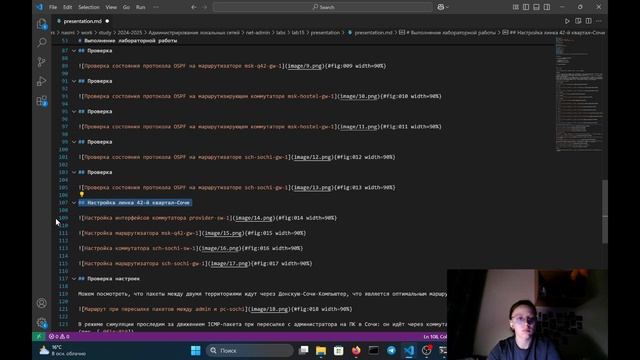Open the Source Control view
640x360 pixels.
pyautogui.click(x=42, y=62)
